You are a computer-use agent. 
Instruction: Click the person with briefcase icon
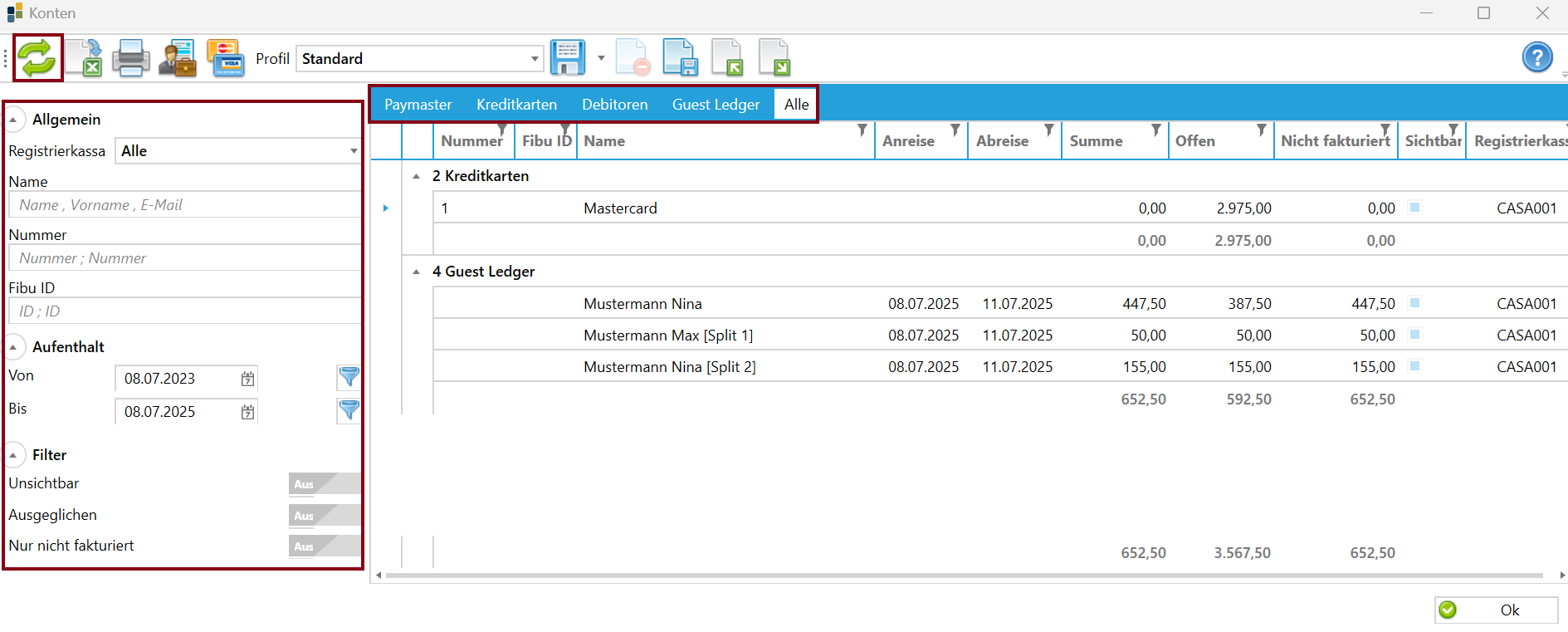178,58
